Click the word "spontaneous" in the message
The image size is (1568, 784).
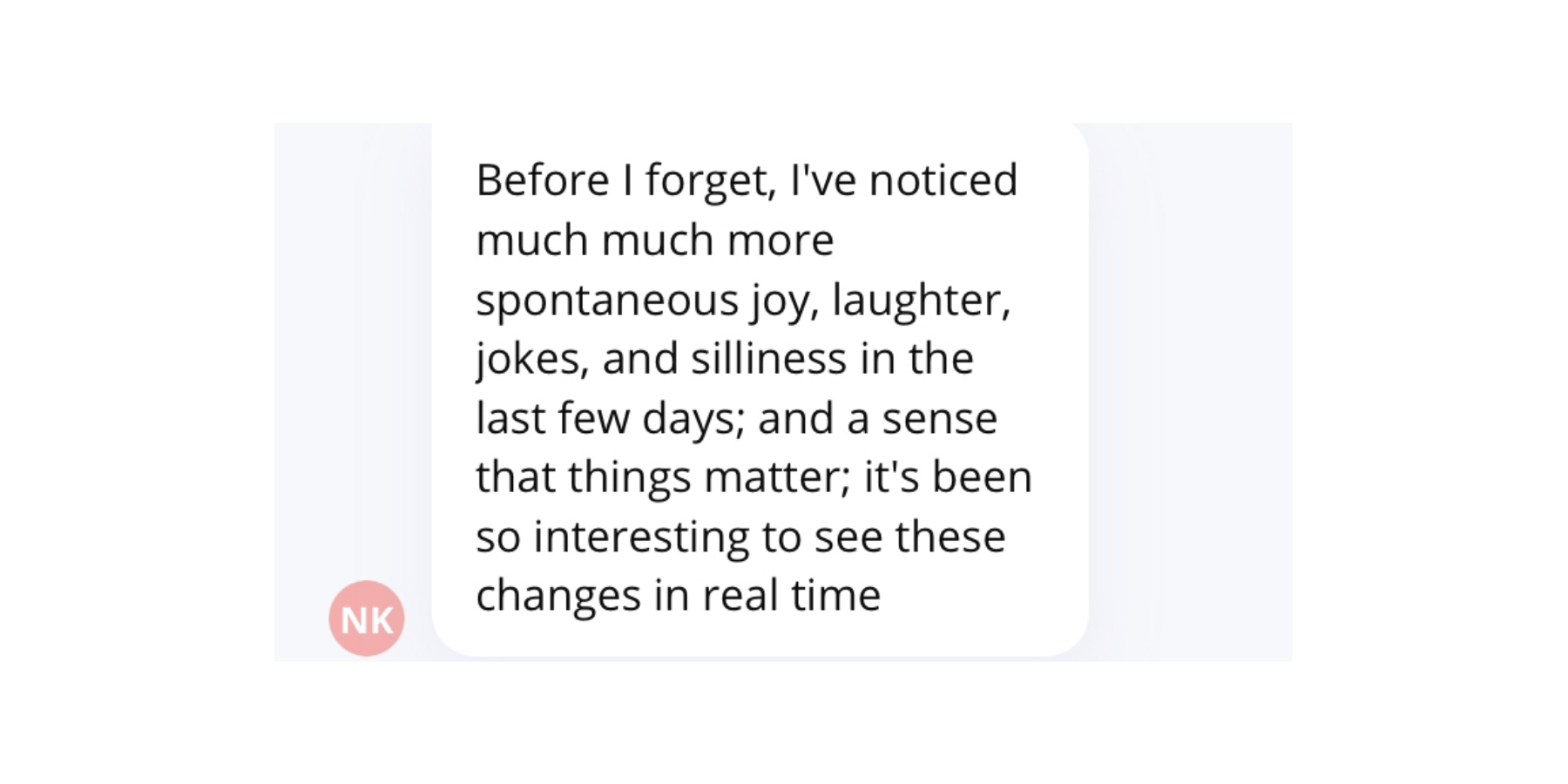606,301
